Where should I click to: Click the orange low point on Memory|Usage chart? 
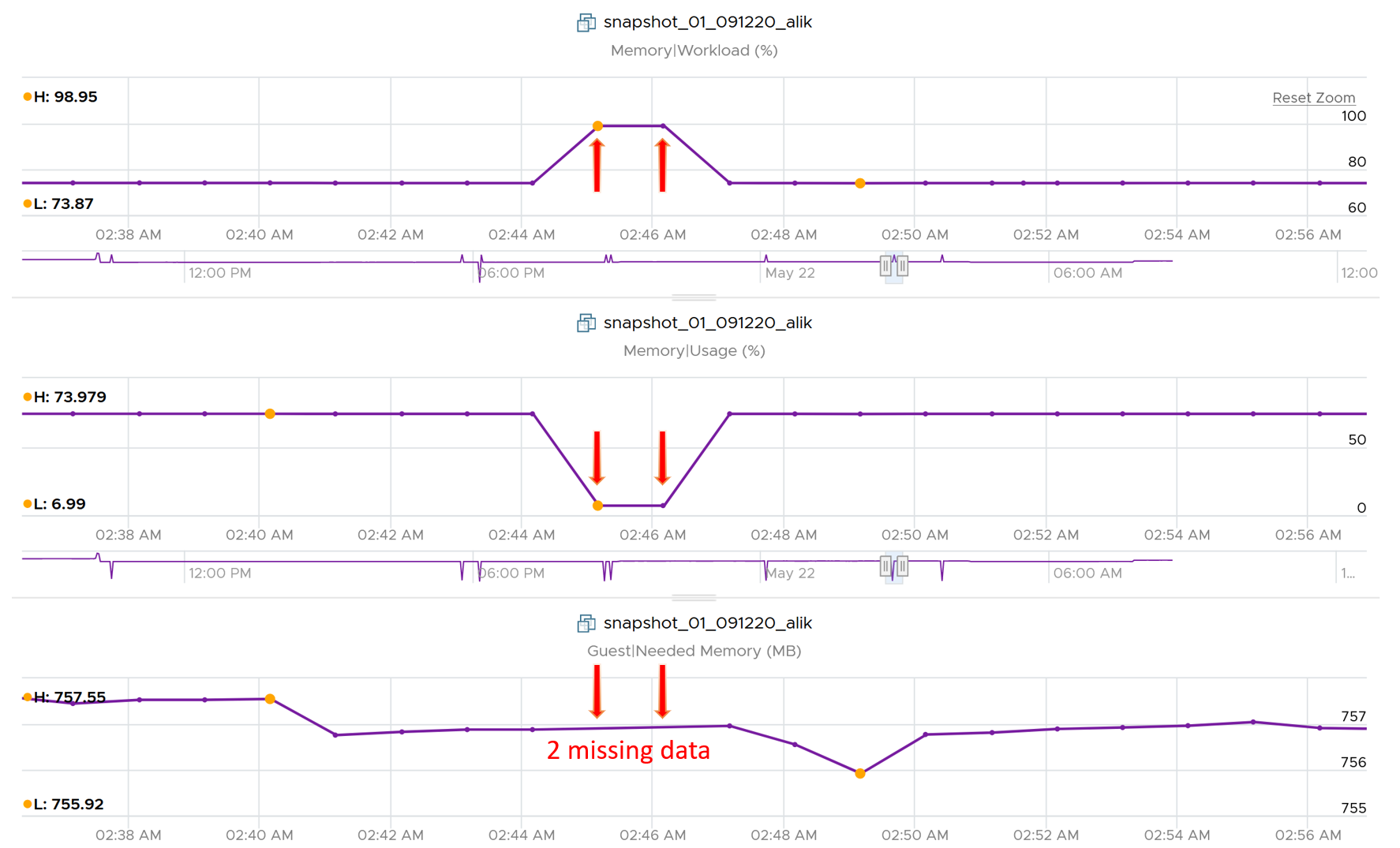click(x=597, y=506)
